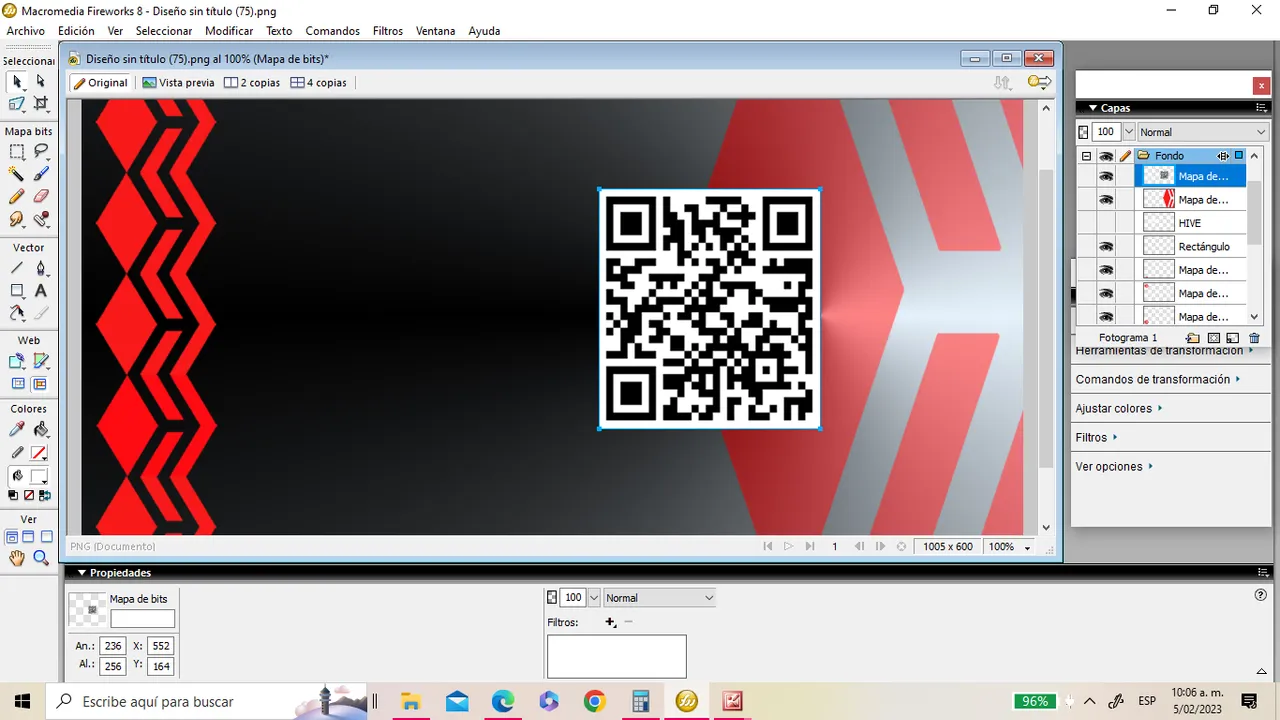Show slices and hotspots
This screenshot has height=720, width=1280.
pyautogui.click(x=41, y=384)
